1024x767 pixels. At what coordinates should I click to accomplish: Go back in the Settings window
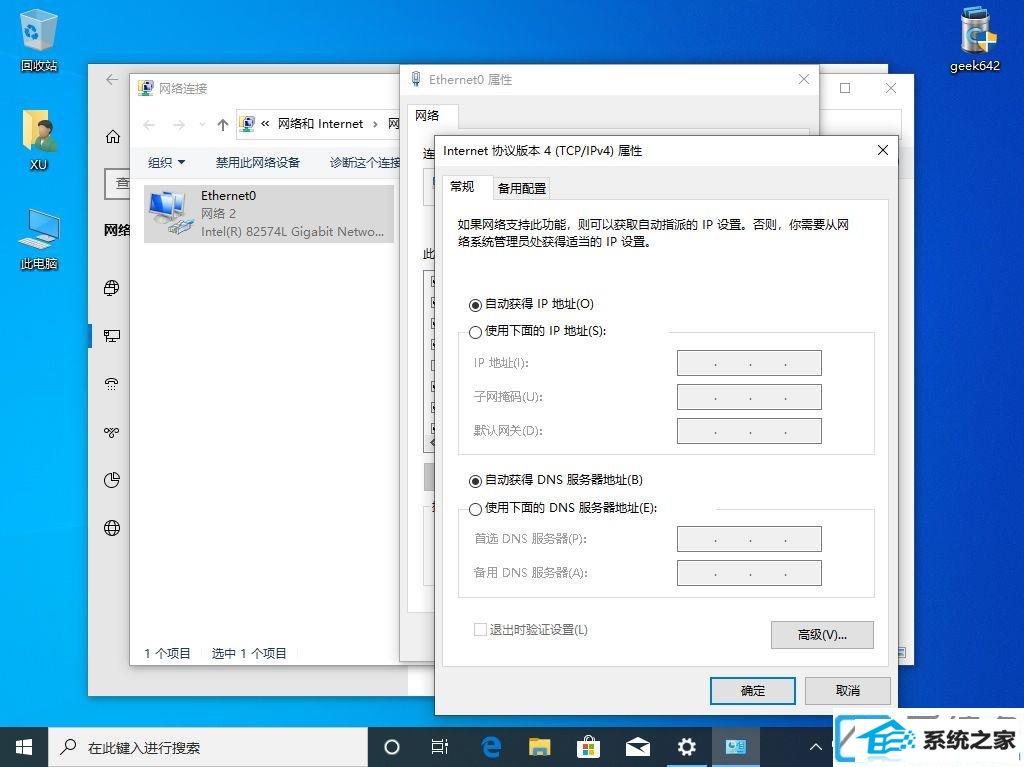[112, 80]
